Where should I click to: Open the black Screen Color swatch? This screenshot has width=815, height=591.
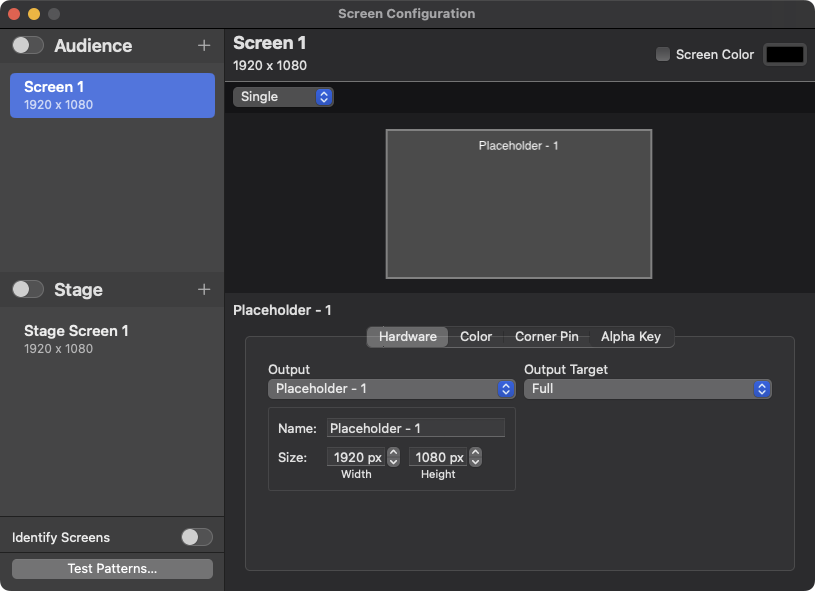(x=784, y=54)
